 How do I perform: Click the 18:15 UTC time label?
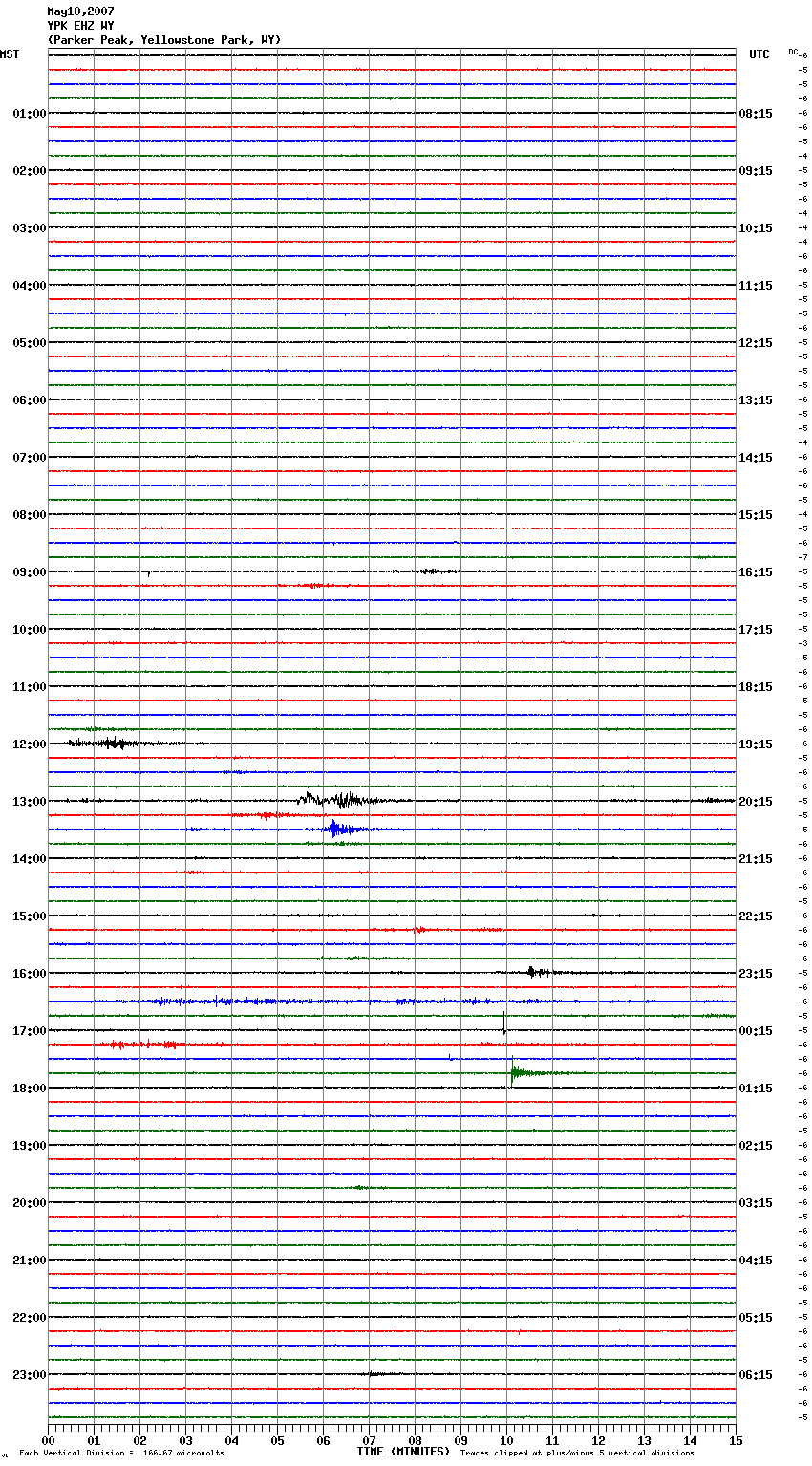756,687
